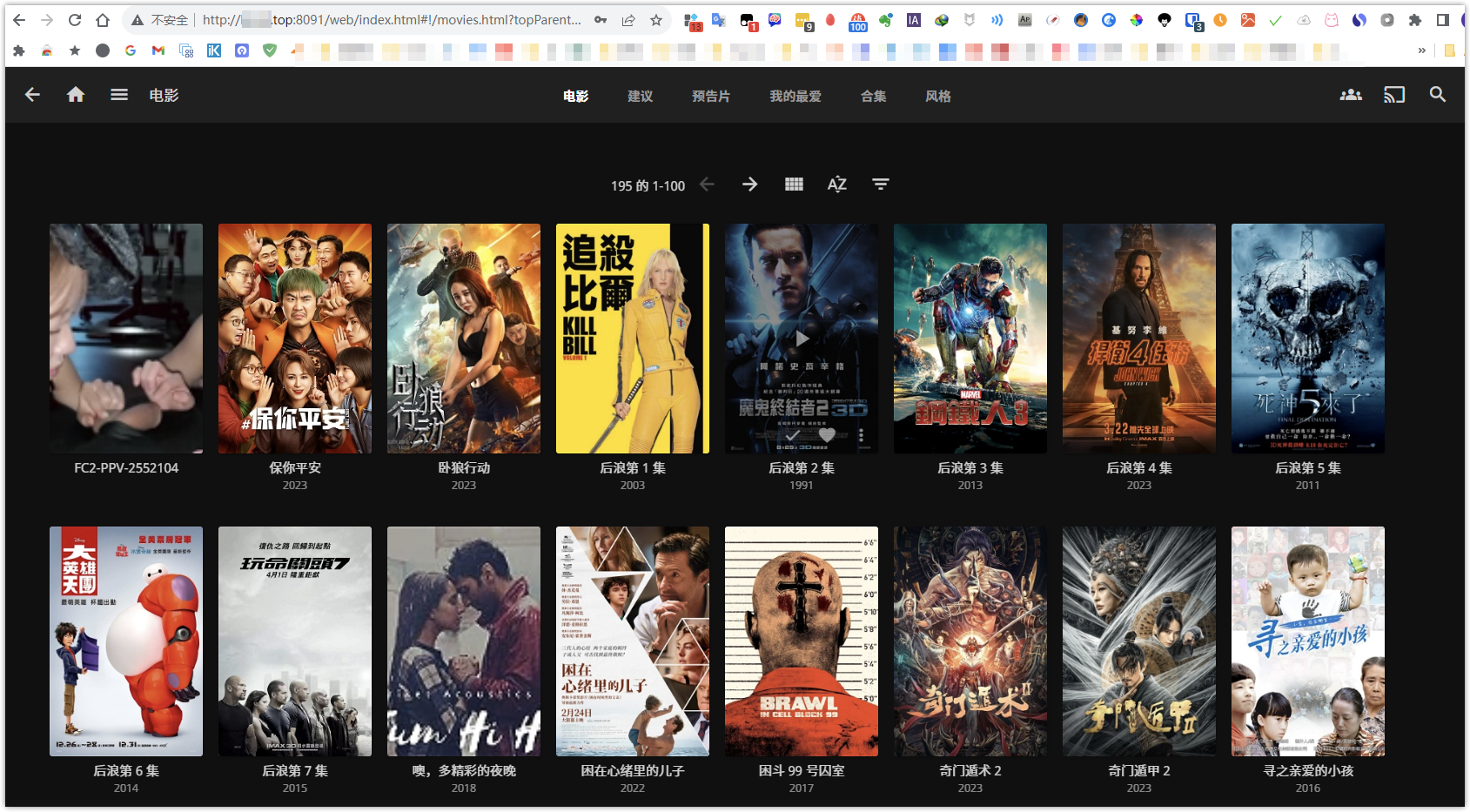The image size is (1470, 812).
Task: Click the previous page arrow
Action: point(708,185)
